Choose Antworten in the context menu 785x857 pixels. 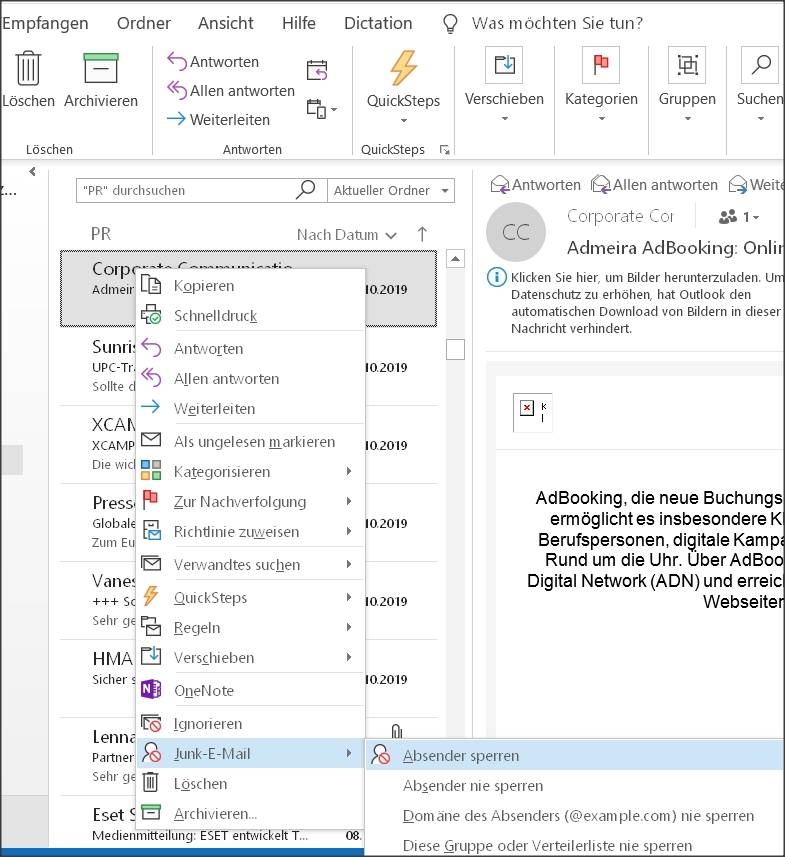[250, 349]
